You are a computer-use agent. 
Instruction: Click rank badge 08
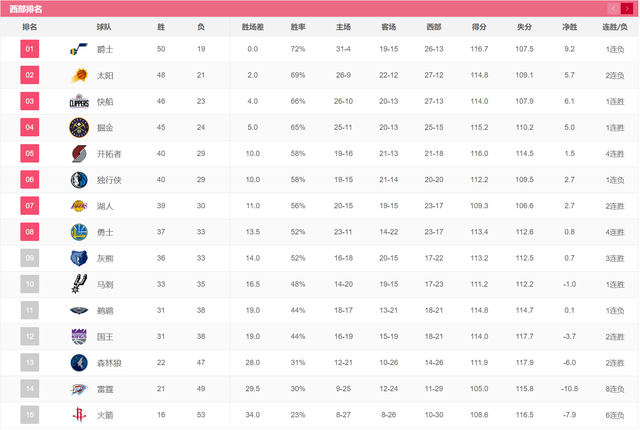click(x=30, y=232)
